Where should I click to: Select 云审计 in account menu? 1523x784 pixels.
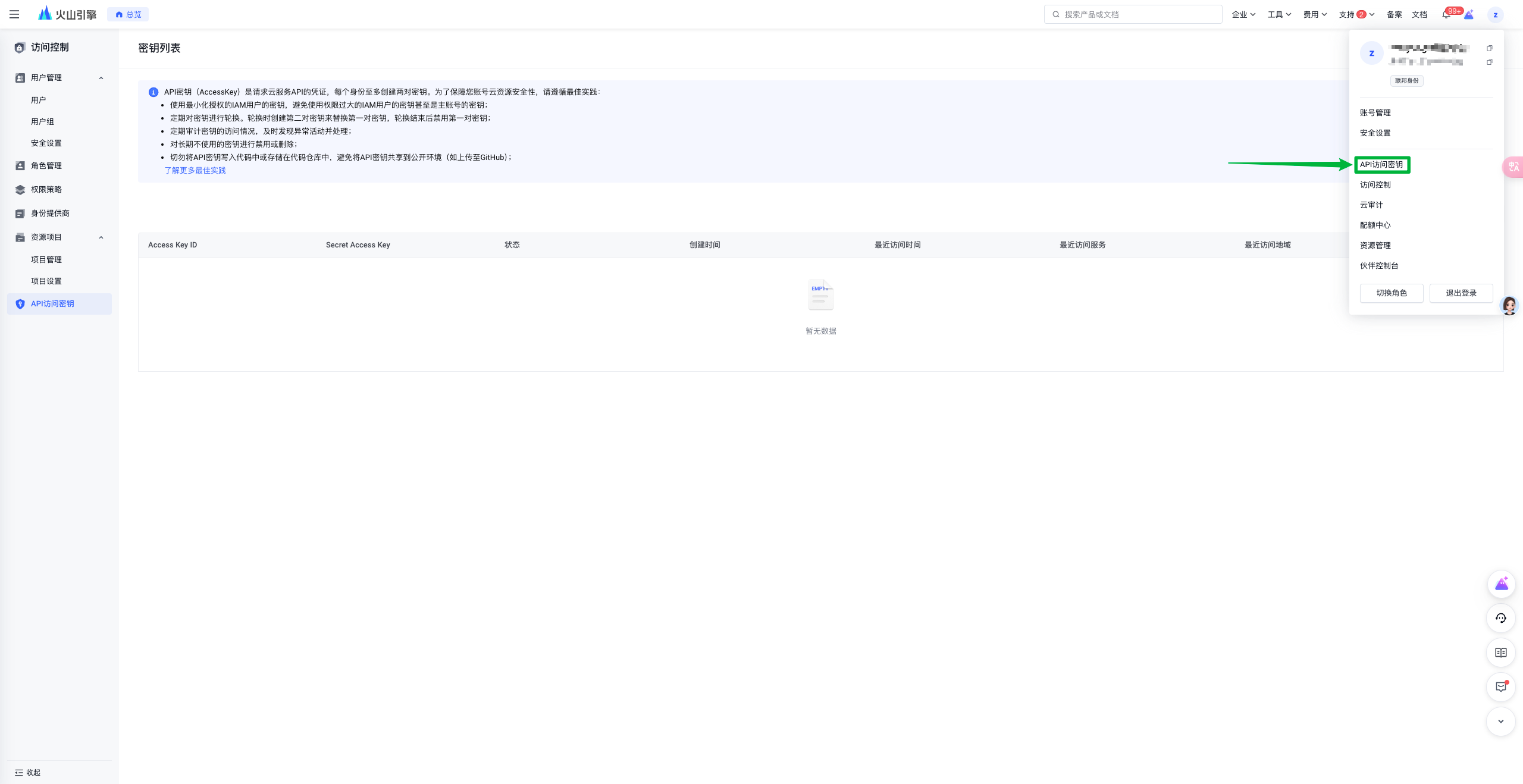1371,205
